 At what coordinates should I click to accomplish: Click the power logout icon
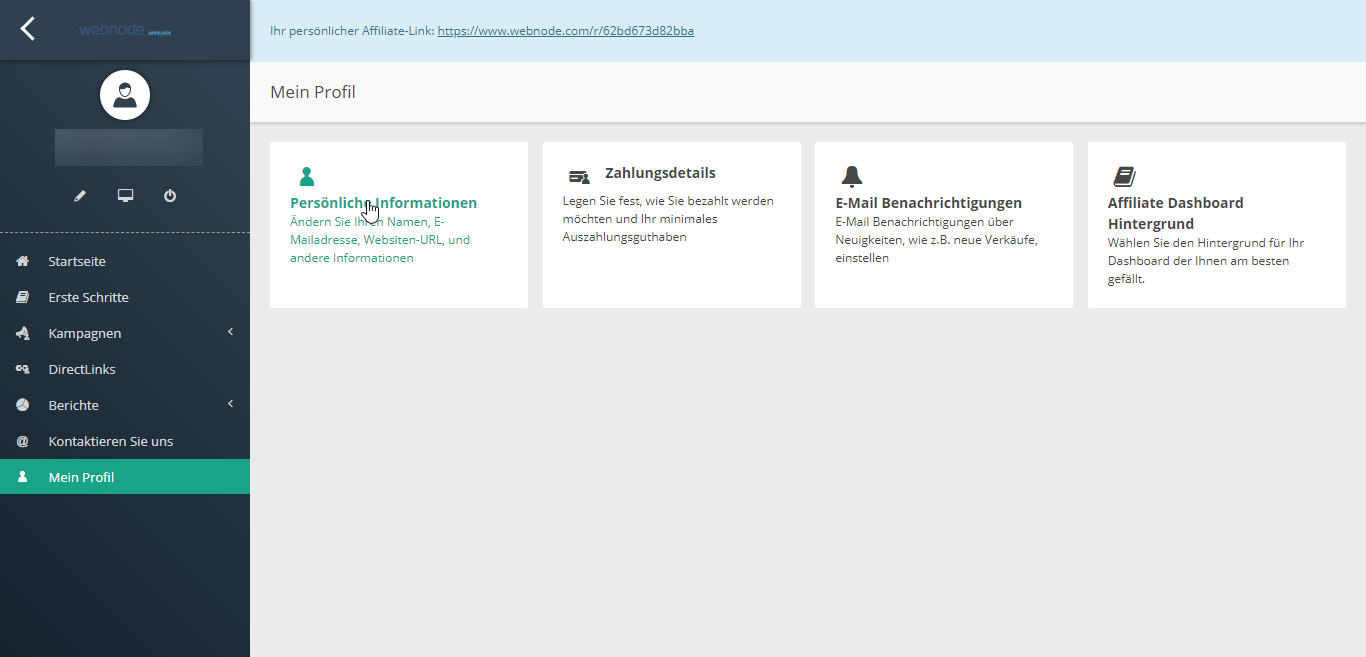(x=170, y=196)
